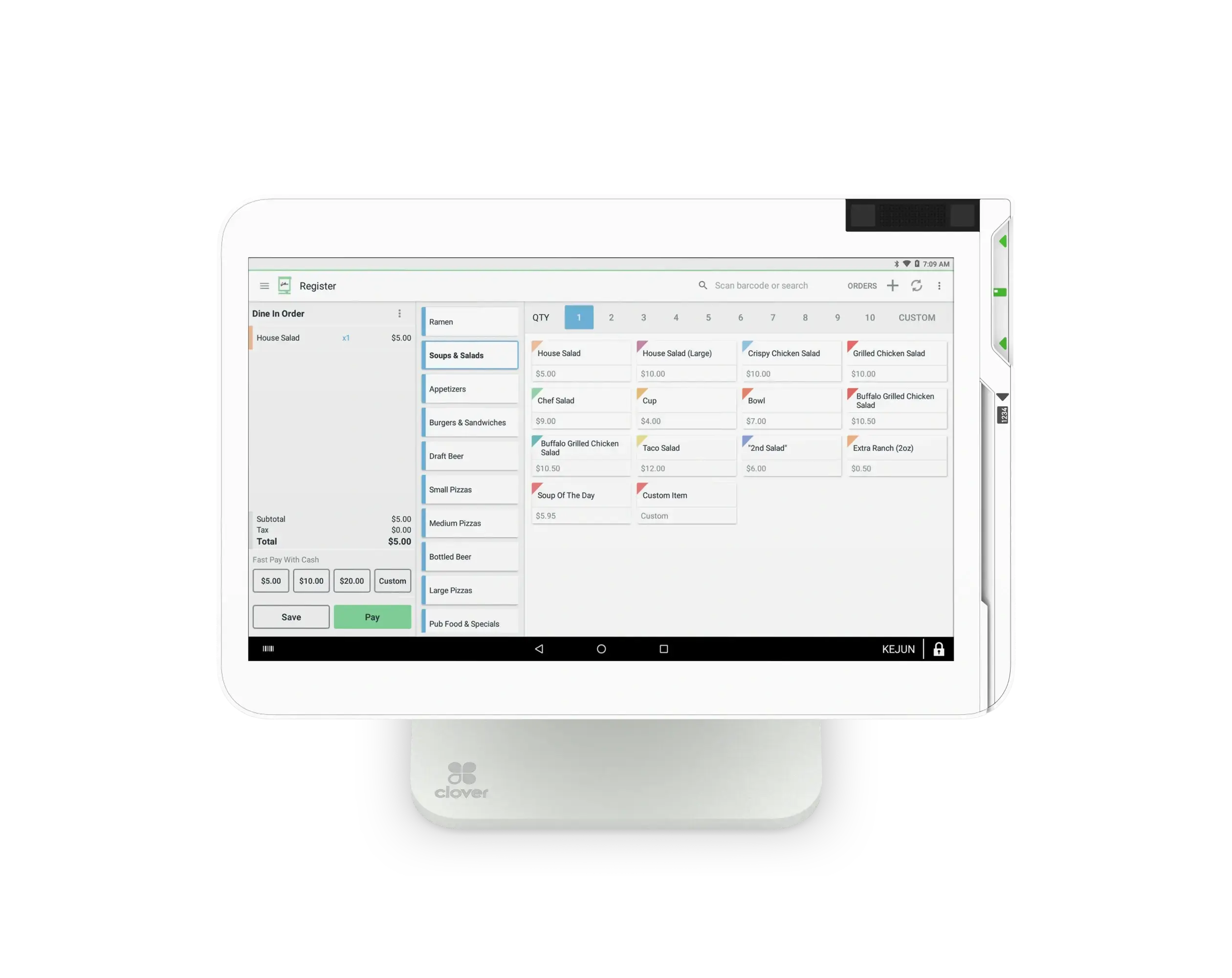The height and width of the screenshot is (978, 1232).
Task: Click the more options icon on order
Action: coord(400,313)
